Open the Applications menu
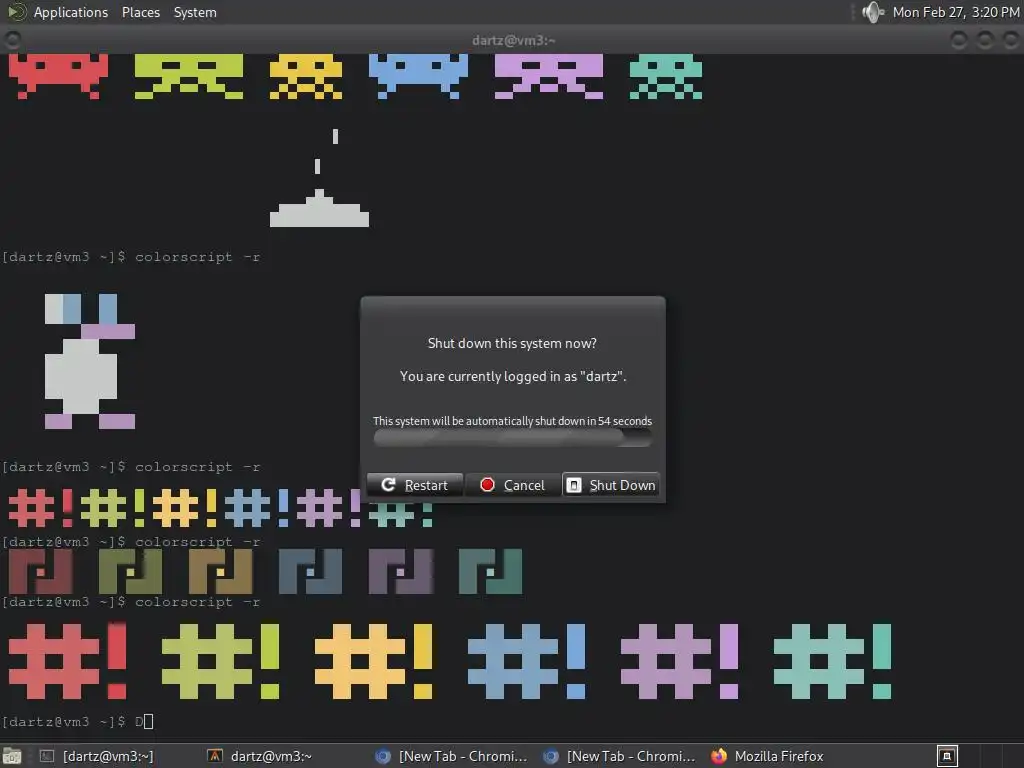1024x768 pixels. (x=71, y=12)
